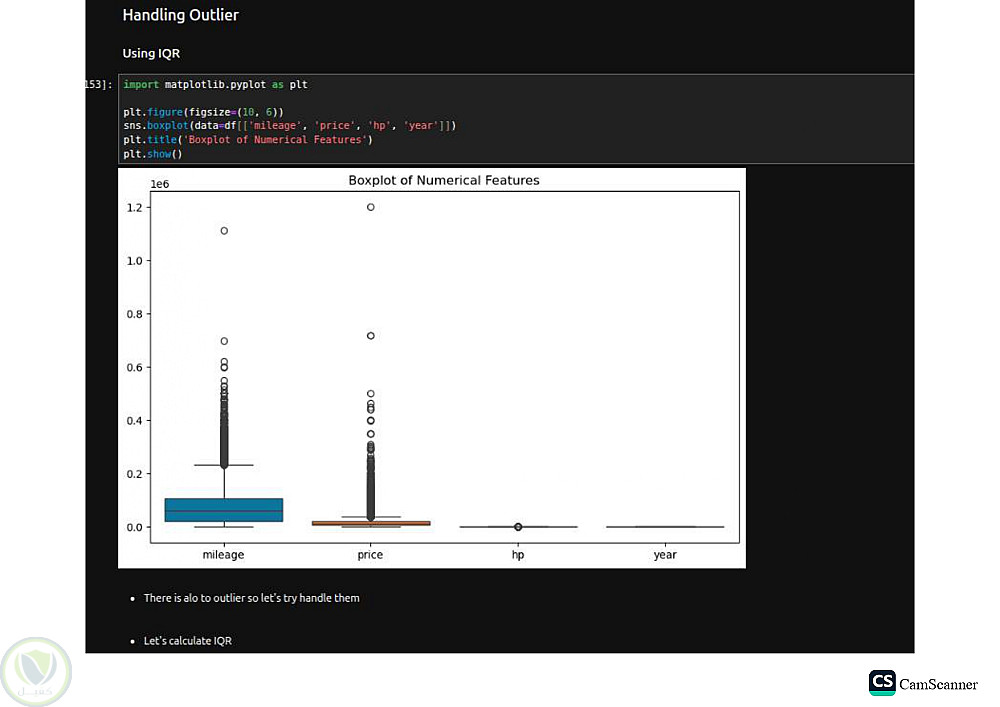Click the sns.boxplot code line
This screenshot has height=707, width=1000.
click(x=290, y=126)
